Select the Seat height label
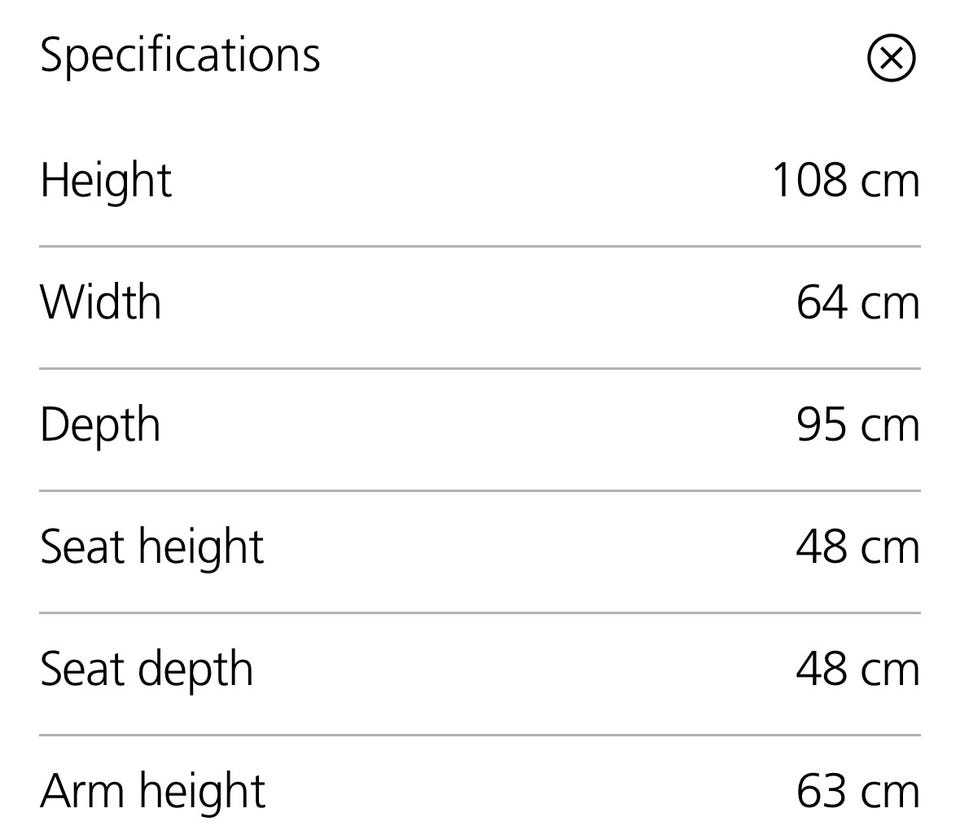 pos(152,547)
